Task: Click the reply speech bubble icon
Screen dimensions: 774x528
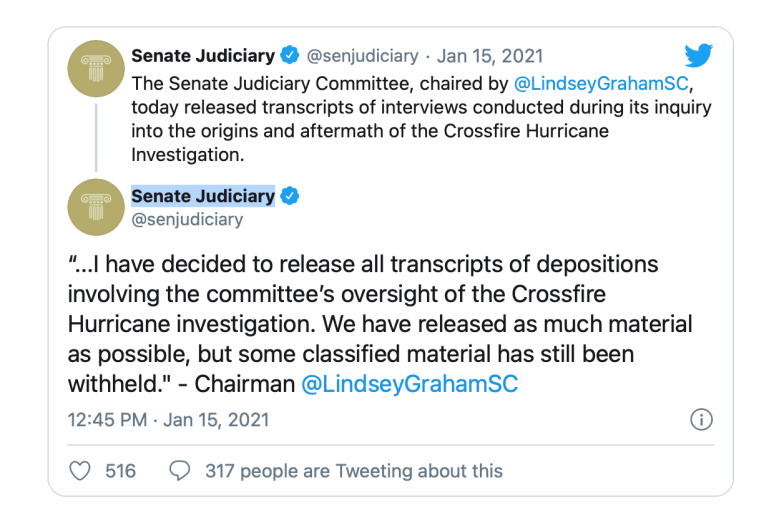Action: click(180, 470)
